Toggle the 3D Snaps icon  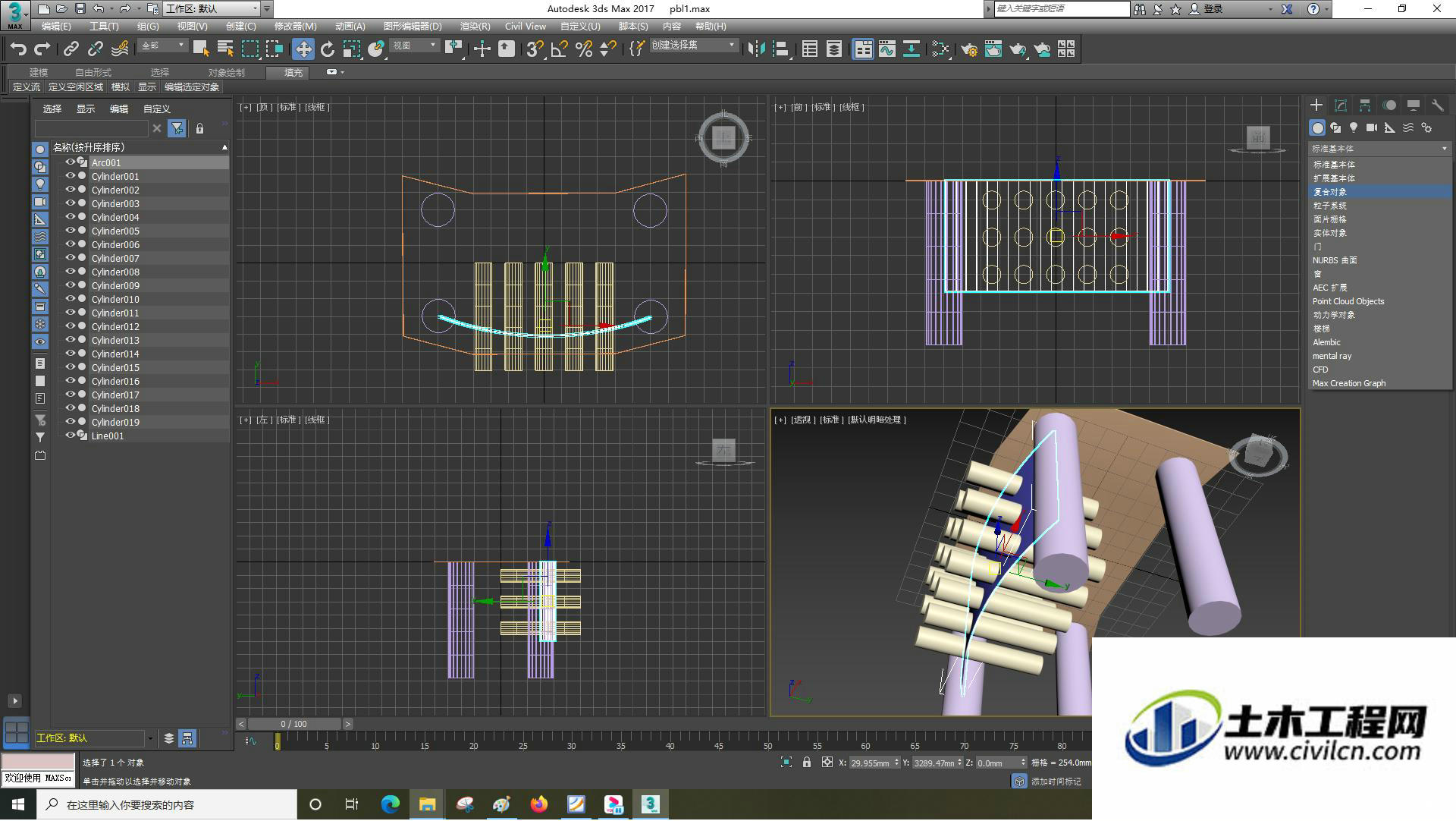(x=535, y=49)
